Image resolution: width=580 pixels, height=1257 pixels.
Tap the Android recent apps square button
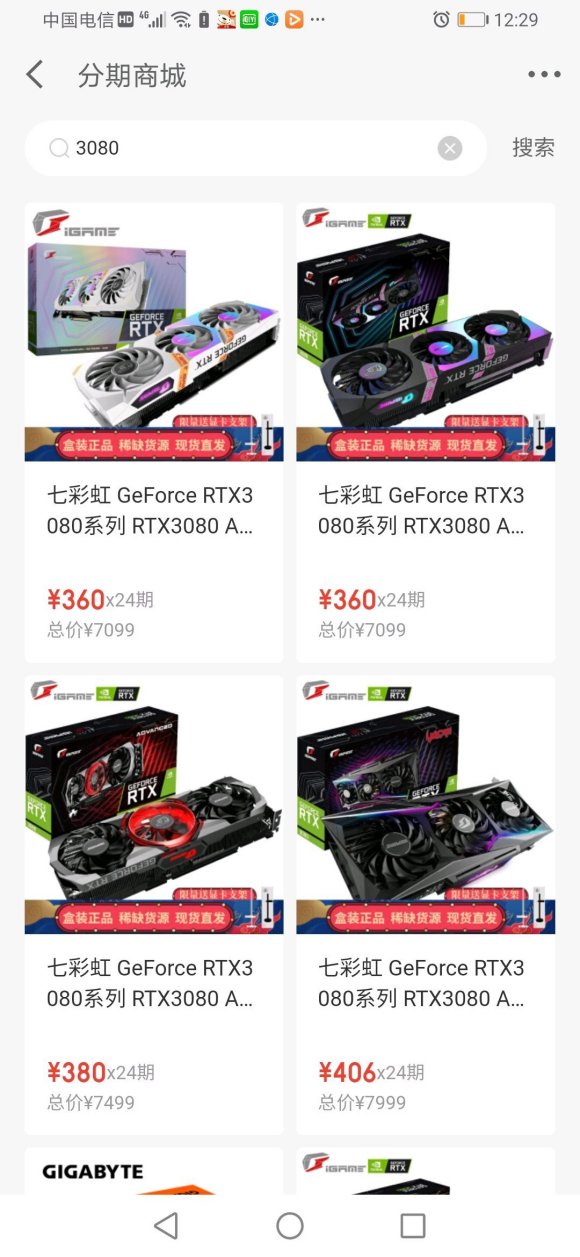click(x=413, y=1225)
